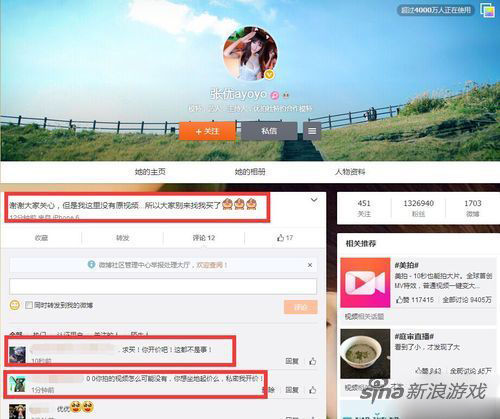Open avatar of the 优优 emoji commenter
500x419 pixels.
click(x=17, y=411)
